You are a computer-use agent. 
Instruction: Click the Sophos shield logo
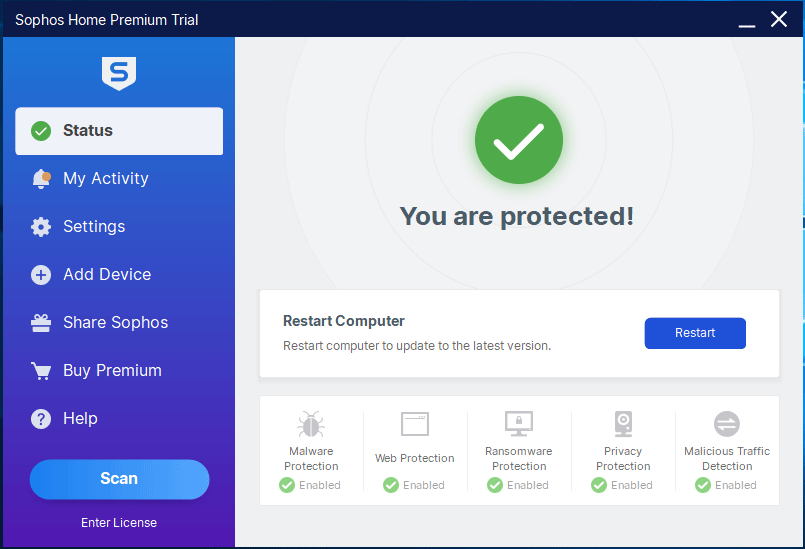pyautogui.click(x=119, y=73)
